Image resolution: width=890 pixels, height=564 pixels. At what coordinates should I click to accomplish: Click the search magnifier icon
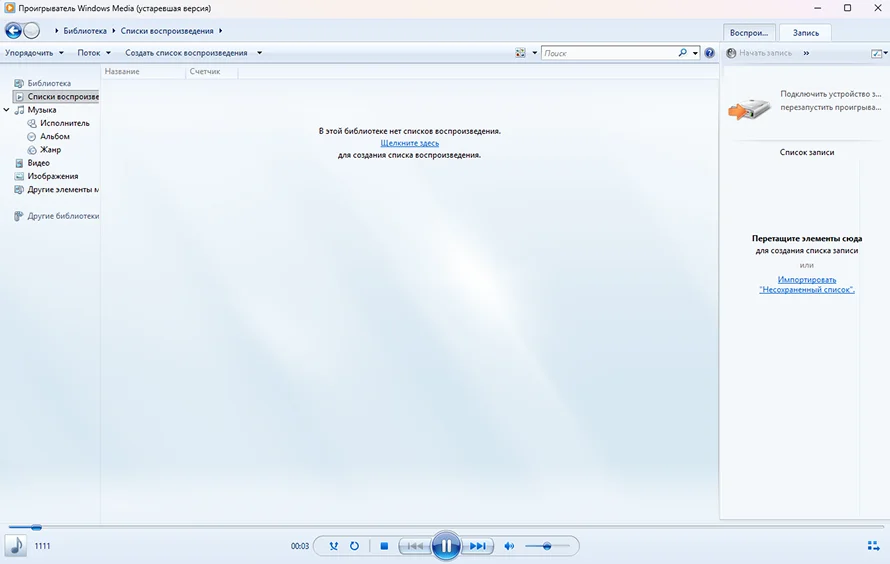tap(682, 53)
